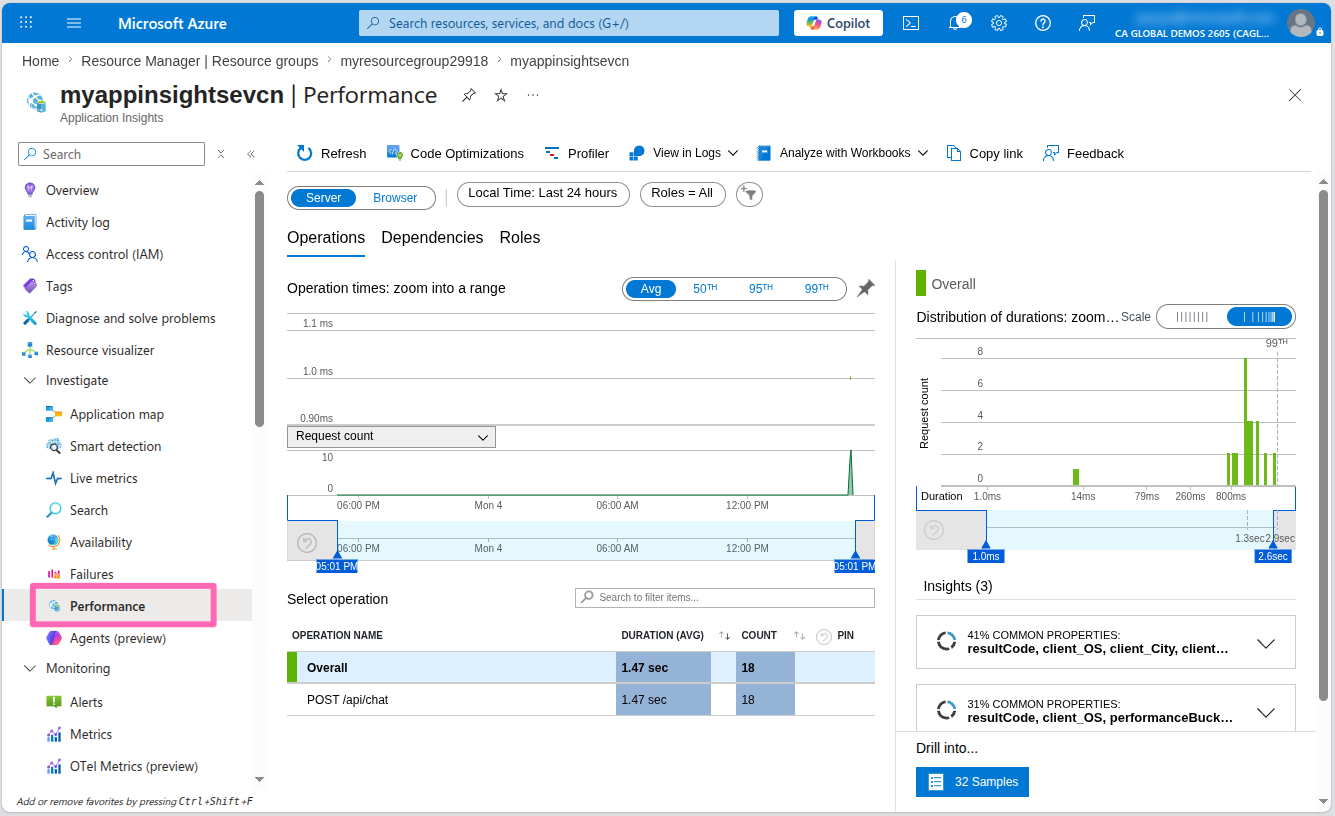The image size is (1335, 816).
Task: Reset the operation times zoom range
Action: click(x=307, y=543)
